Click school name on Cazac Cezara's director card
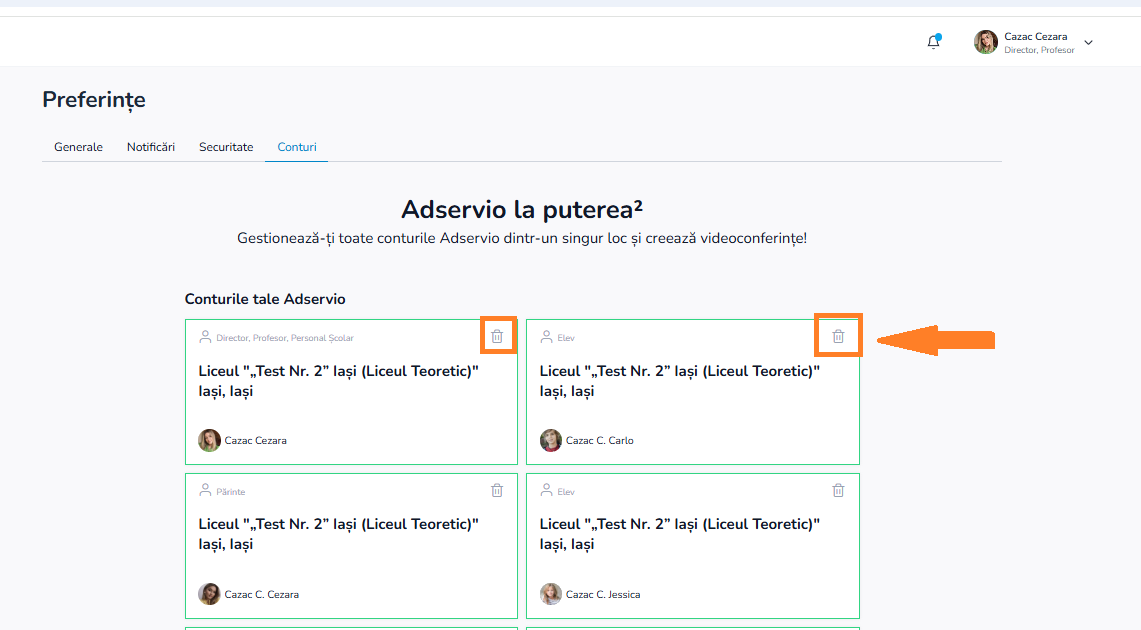Viewport: 1141px width, 630px height. pos(338,381)
